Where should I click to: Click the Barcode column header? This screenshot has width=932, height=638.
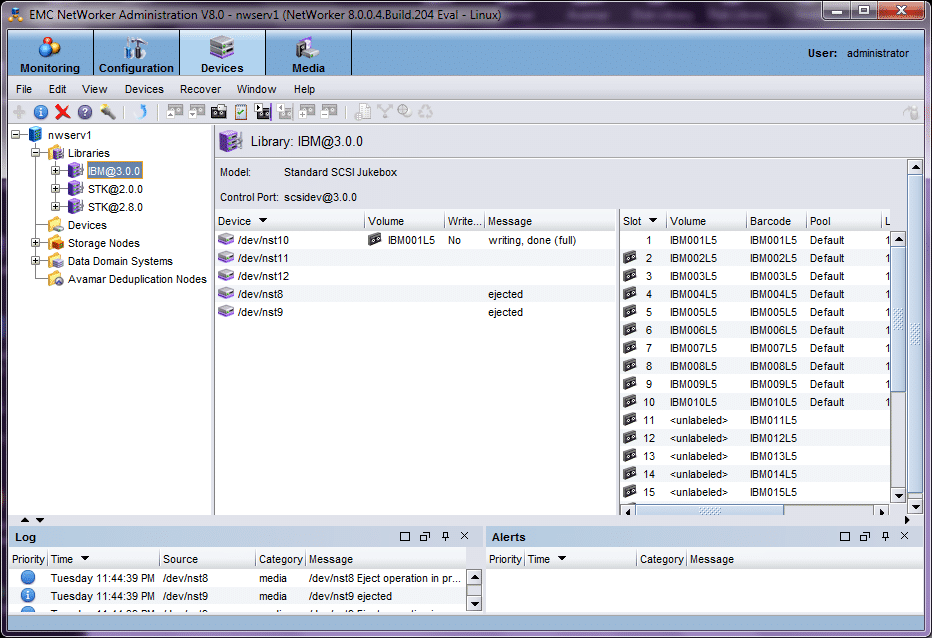coord(776,221)
